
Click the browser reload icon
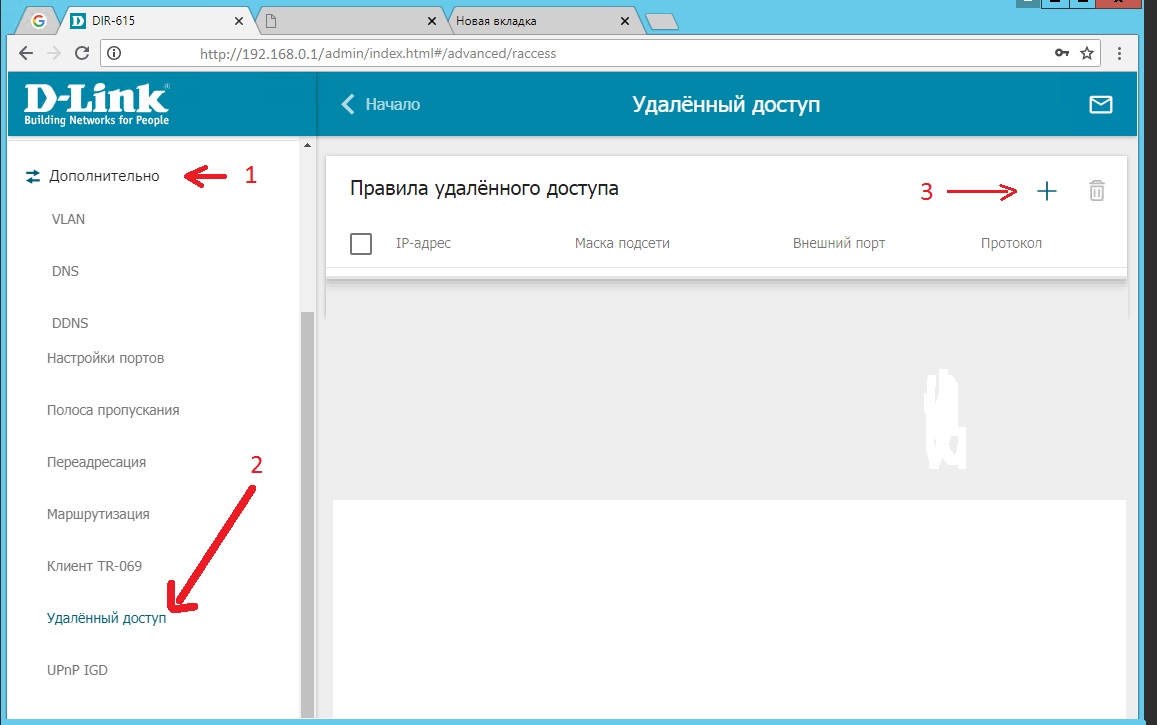click(82, 53)
